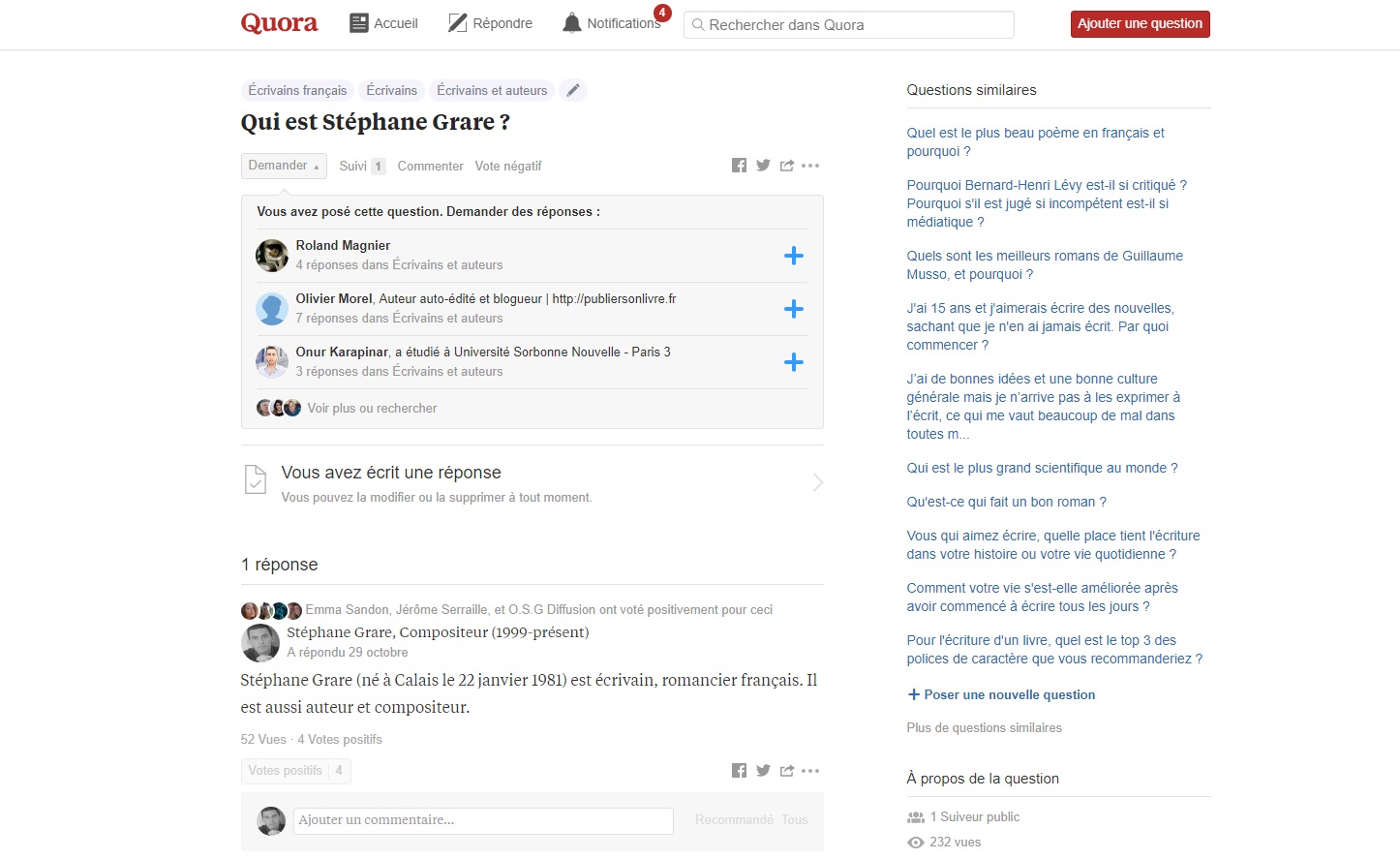This screenshot has width=1400, height=859.
Task: Click the magnifier icon in search box
Action: pyautogui.click(x=697, y=25)
